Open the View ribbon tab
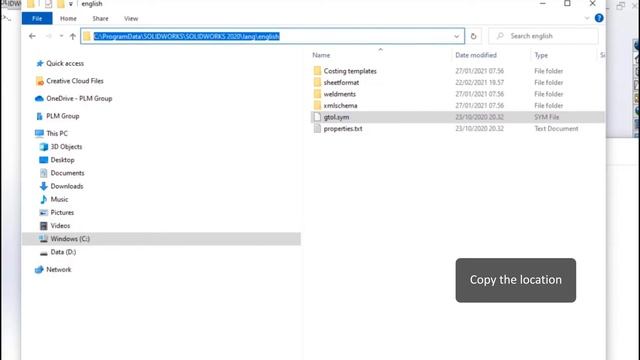Viewport: 640px width, 360px height. pos(131,18)
